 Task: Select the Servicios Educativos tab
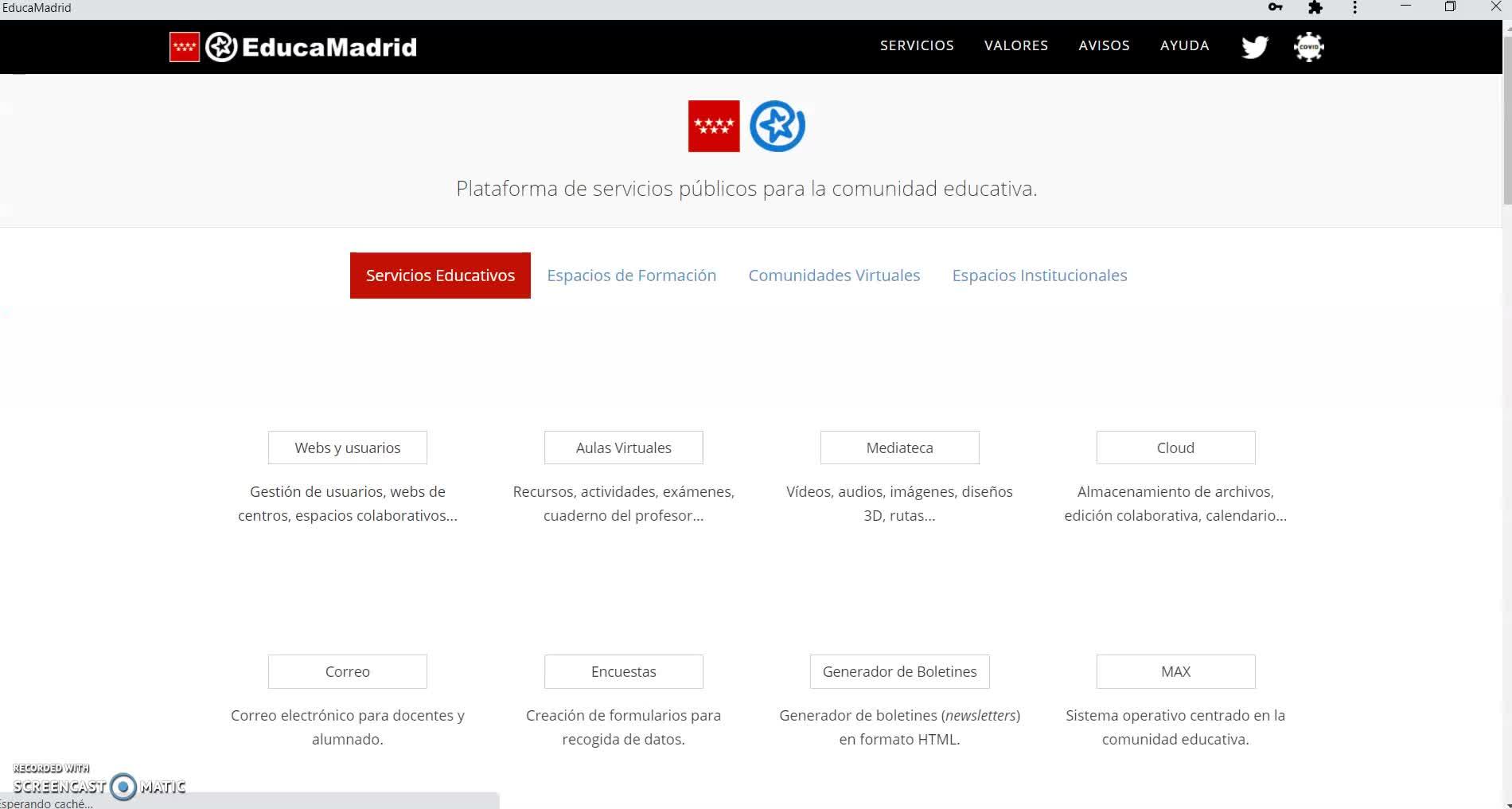pos(440,276)
